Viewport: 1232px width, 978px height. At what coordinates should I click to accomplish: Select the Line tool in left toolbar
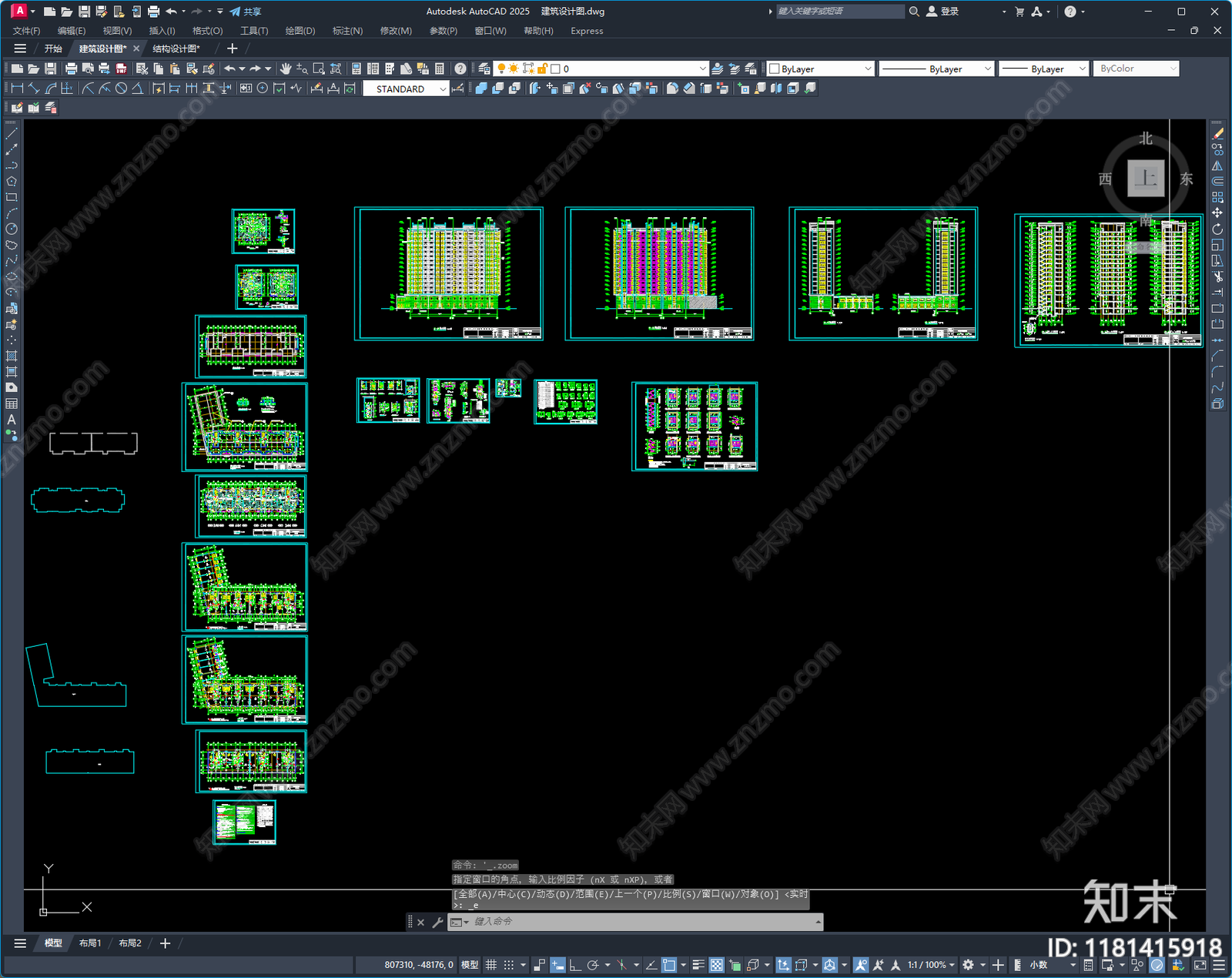[x=12, y=134]
